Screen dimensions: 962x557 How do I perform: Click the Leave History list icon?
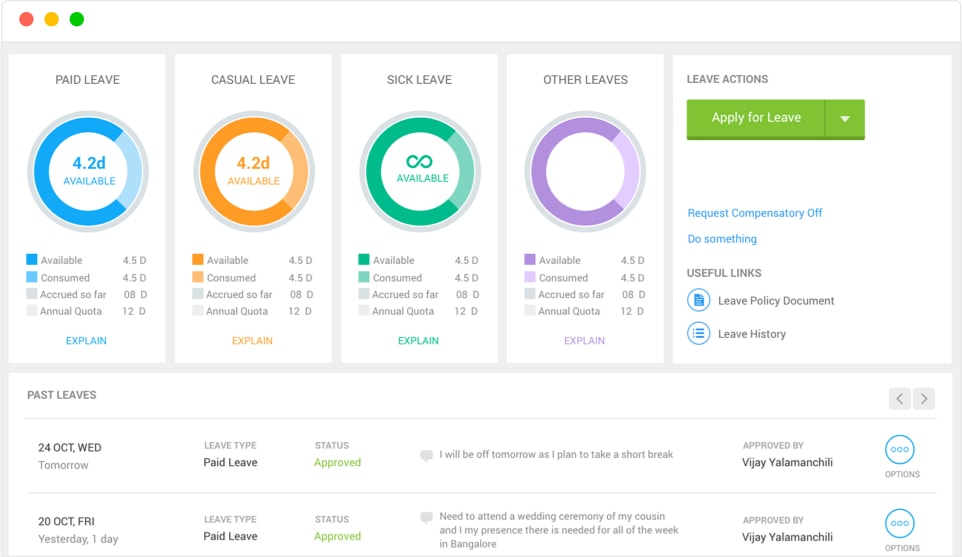(x=698, y=334)
